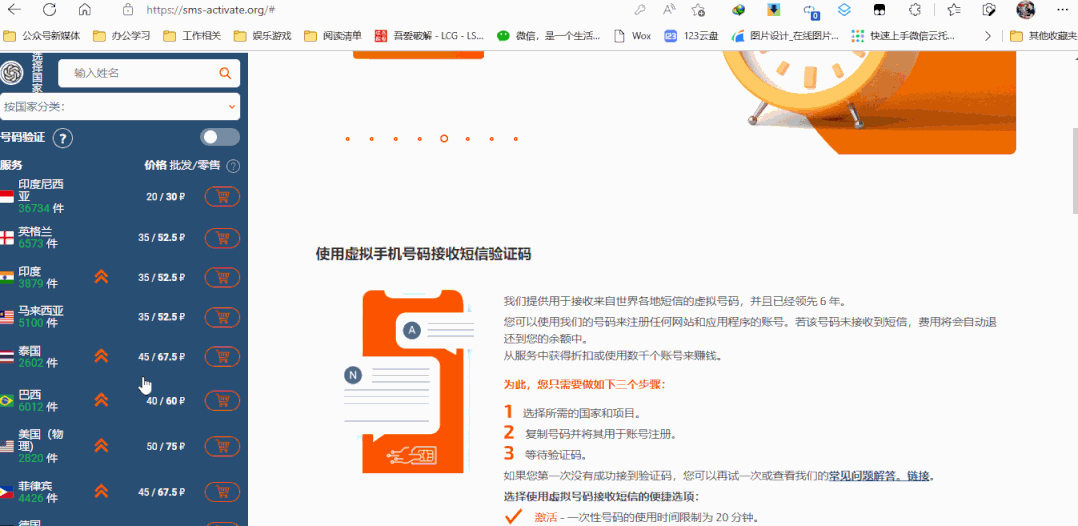Expand the double chevron in 泰国 row
Image resolution: width=1078 pixels, height=526 pixels.
(101, 356)
